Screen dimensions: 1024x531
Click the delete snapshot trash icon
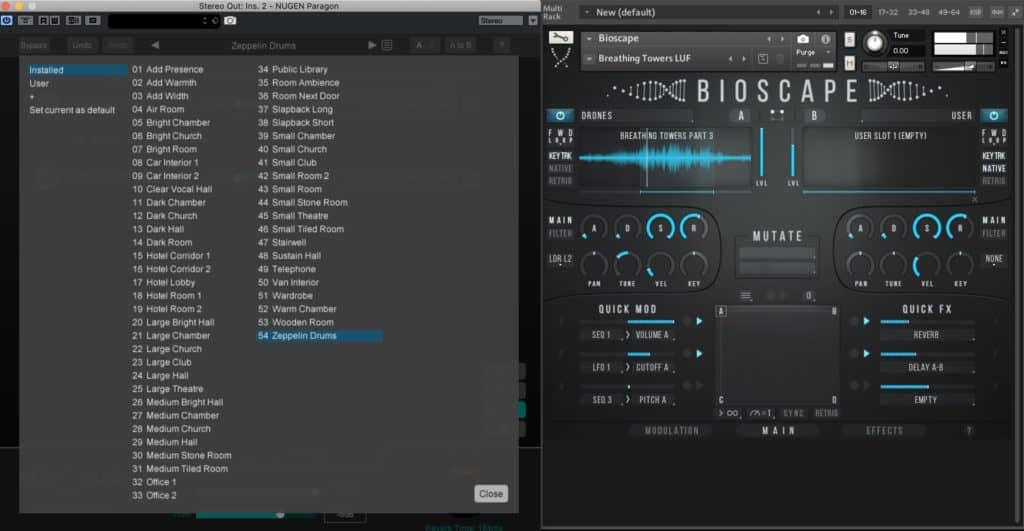coord(779,59)
